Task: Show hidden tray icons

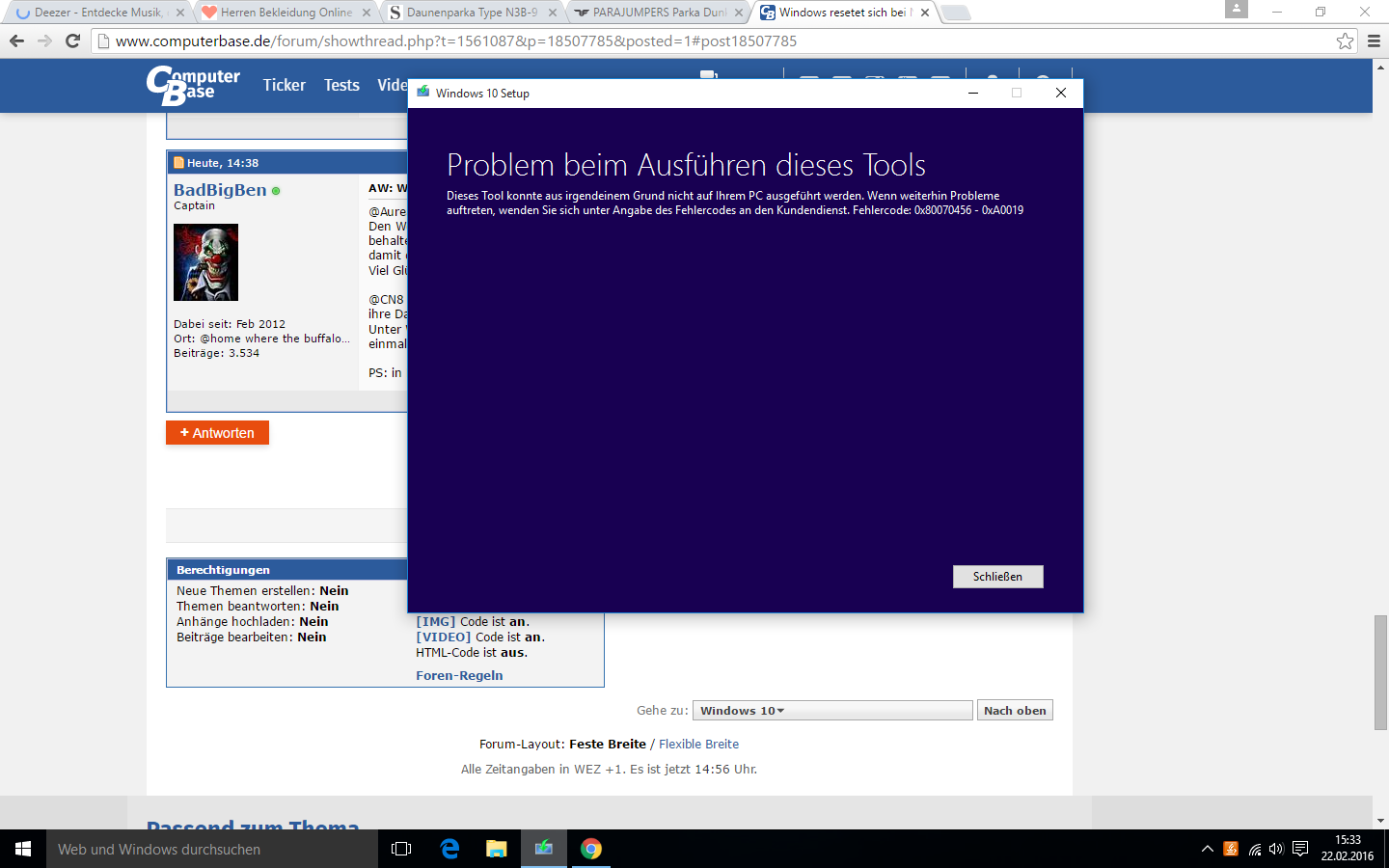Action: [x=1207, y=849]
